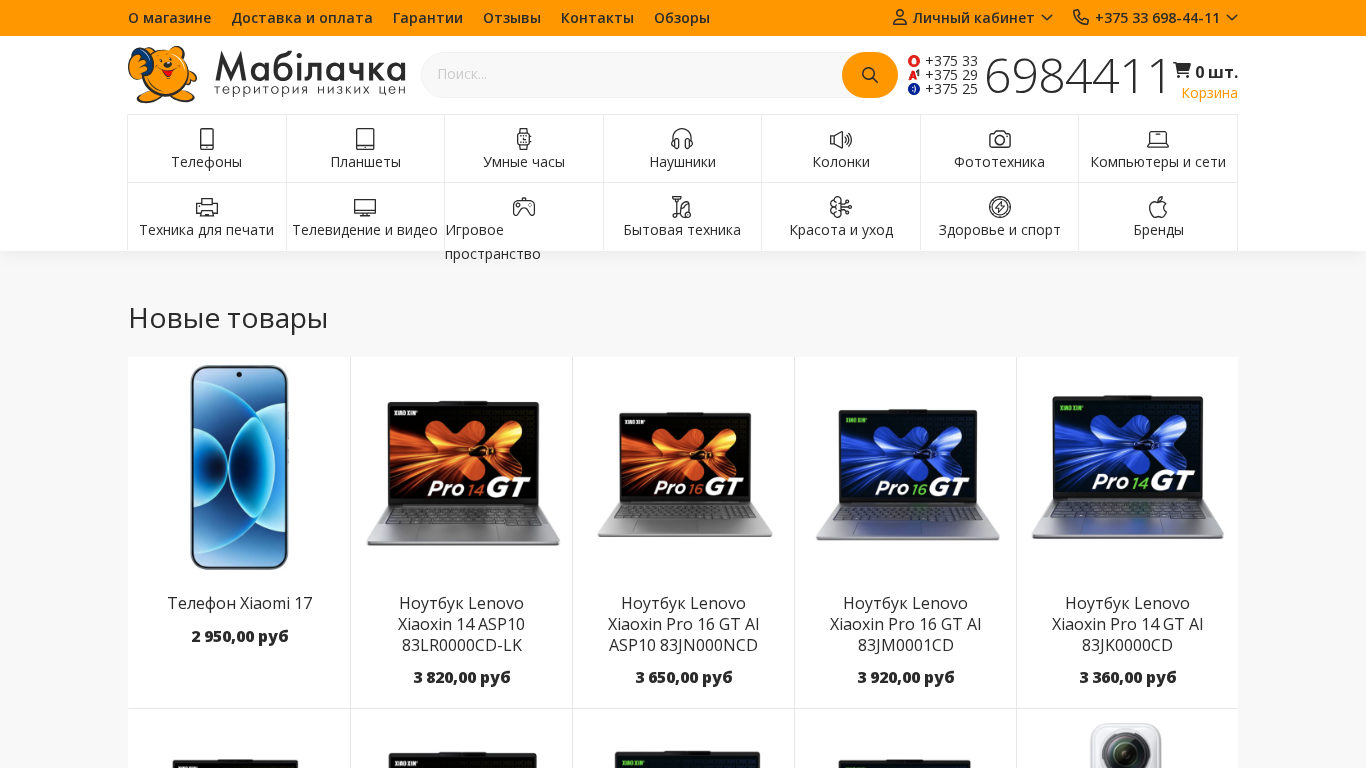
Task: Open the Отзывы menu item
Action: click(x=512, y=17)
